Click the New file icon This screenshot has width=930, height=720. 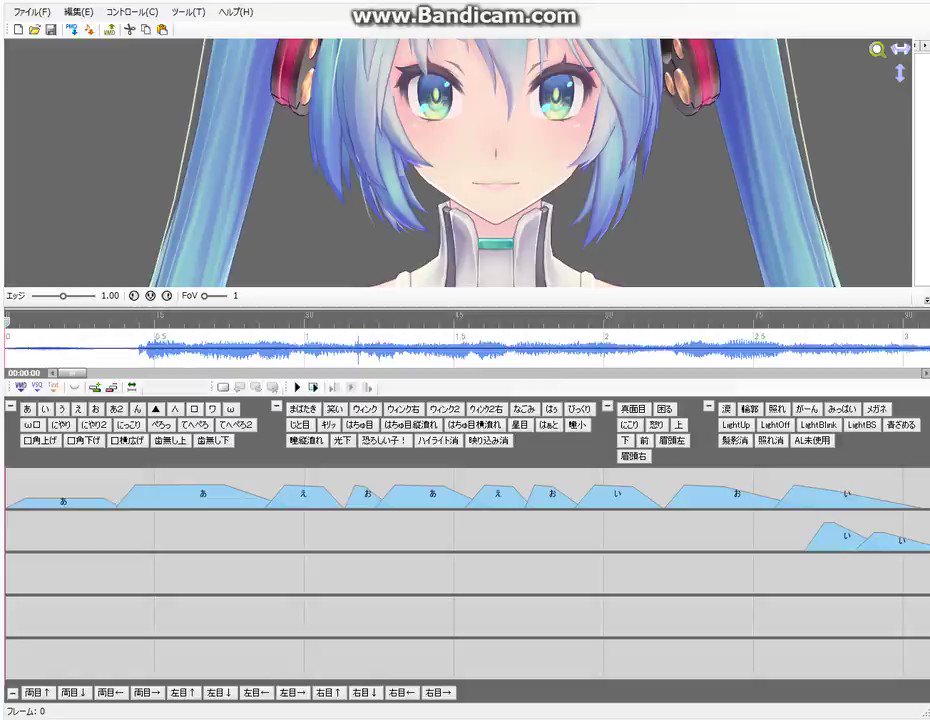point(18,29)
